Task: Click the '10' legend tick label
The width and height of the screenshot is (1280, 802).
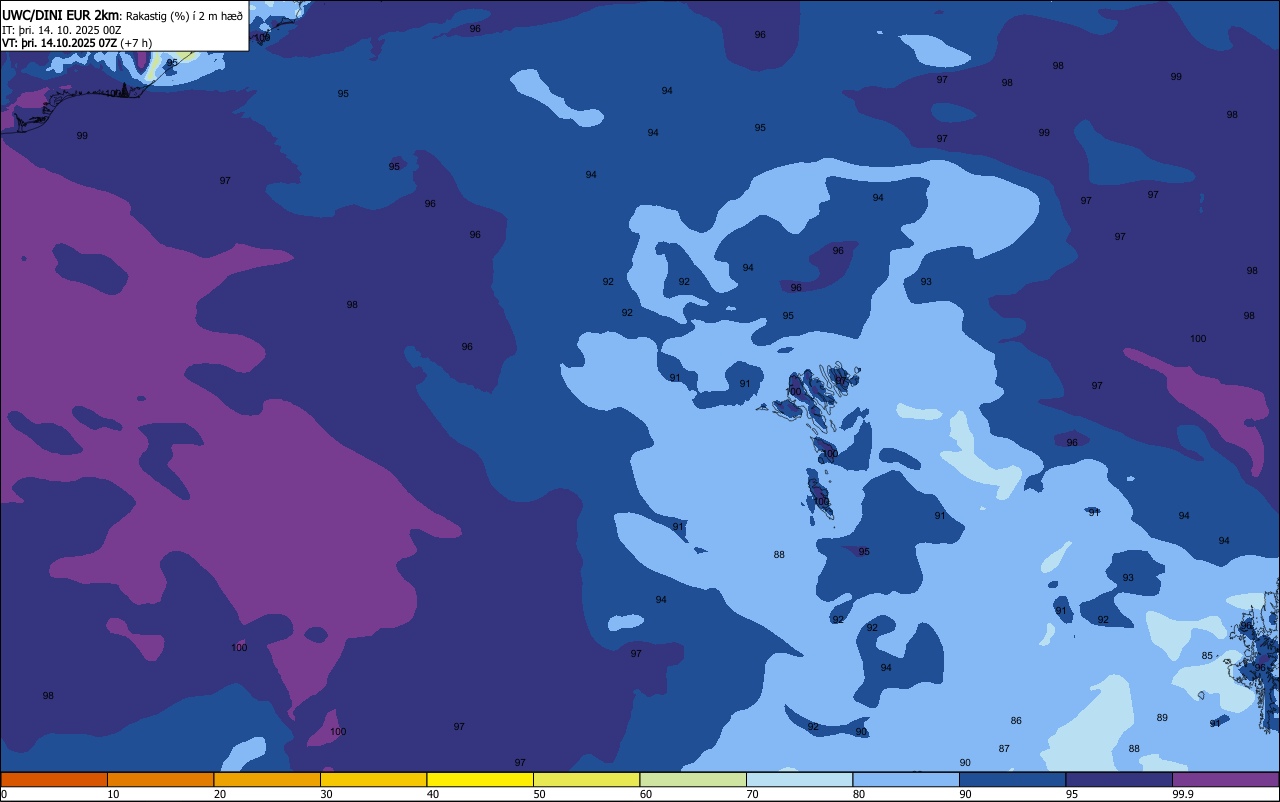Action: (113, 794)
